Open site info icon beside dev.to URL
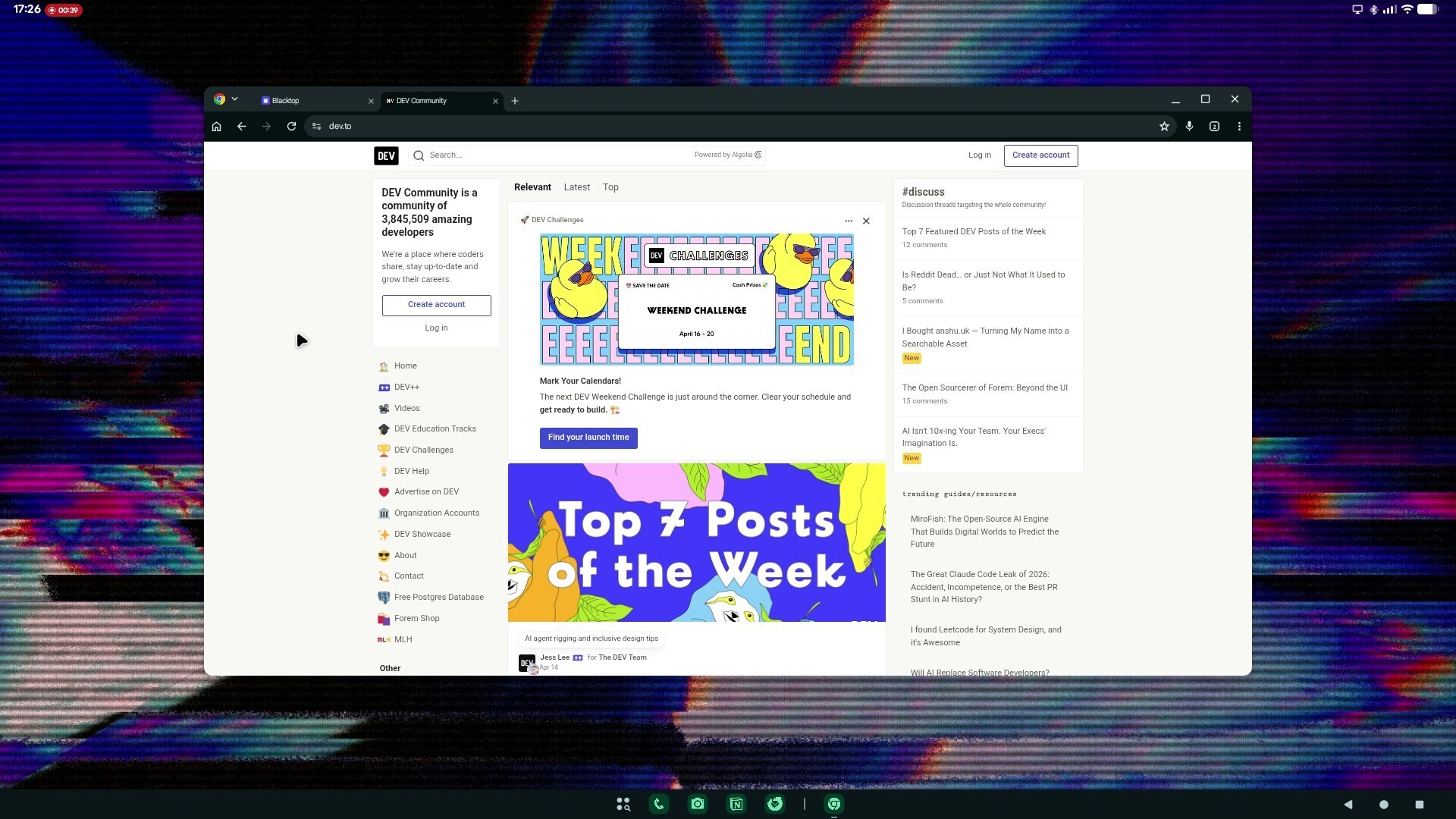The height and width of the screenshot is (819, 1456). (x=317, y=127)
